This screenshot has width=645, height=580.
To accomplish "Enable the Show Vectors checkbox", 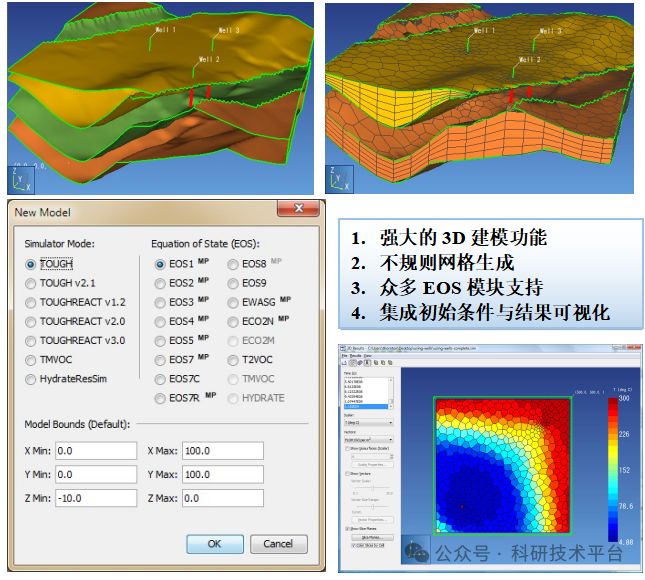I will 348,473.
